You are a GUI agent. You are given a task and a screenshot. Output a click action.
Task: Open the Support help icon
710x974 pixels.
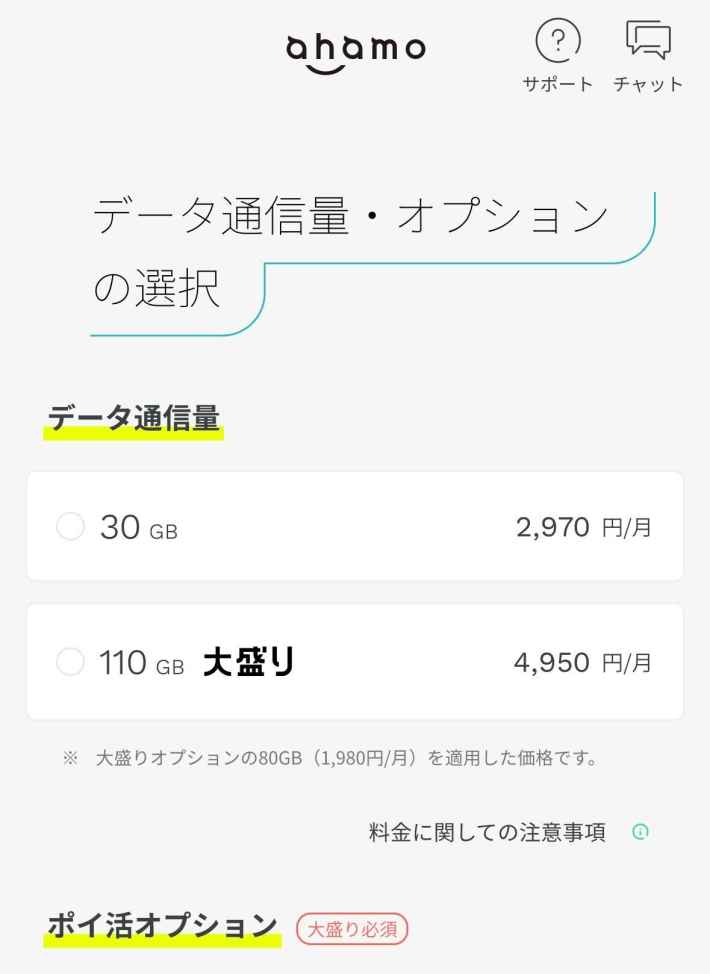point(558,41)
